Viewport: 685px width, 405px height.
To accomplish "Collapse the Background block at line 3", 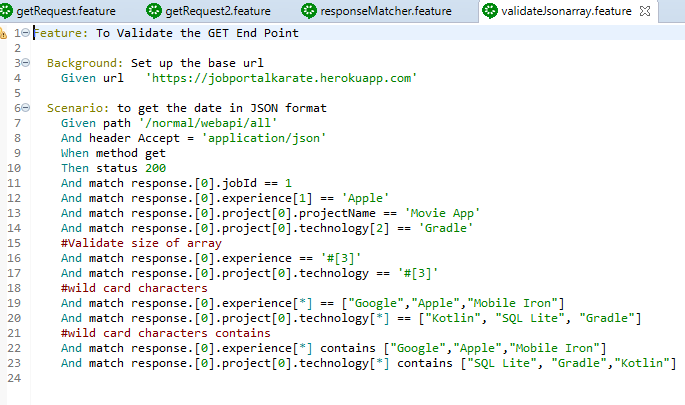I will pos(25,63).
